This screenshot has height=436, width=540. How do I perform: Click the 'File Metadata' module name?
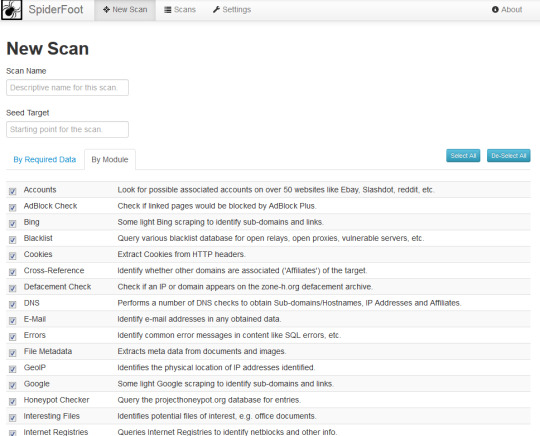point(48,352)
